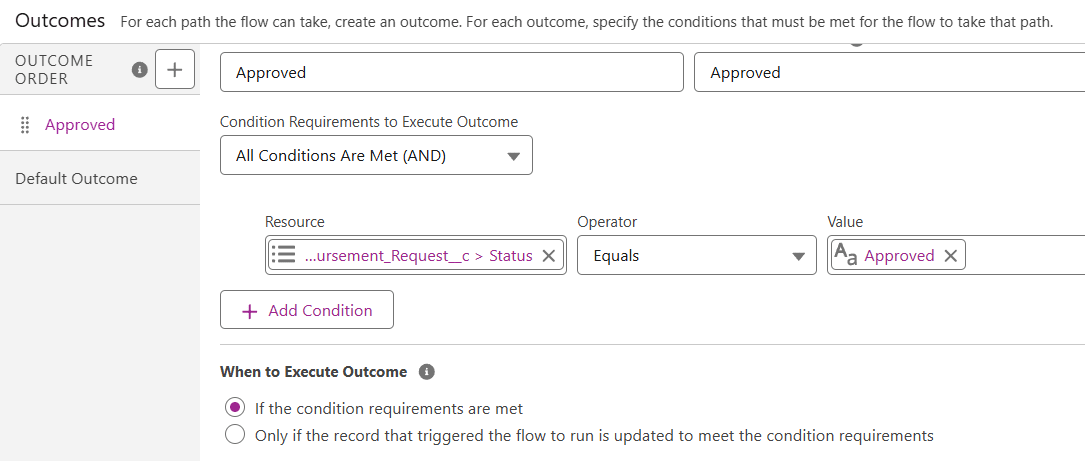
Task: Click the text type icon in Value field
Action: pos(846,255)
